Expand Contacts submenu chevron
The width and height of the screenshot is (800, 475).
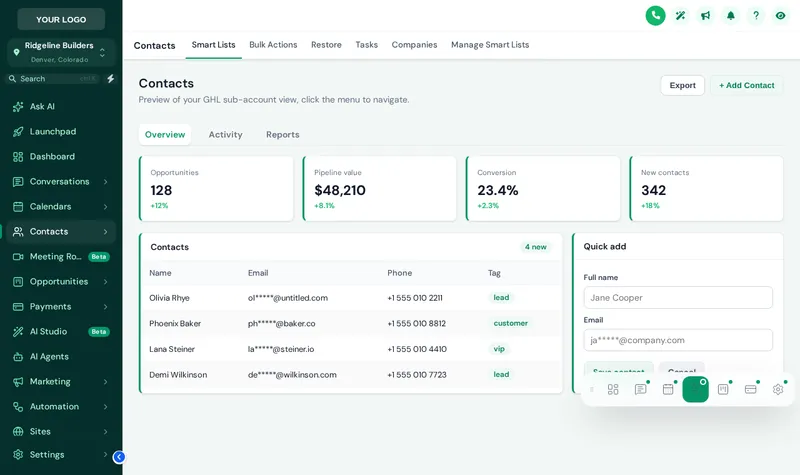[x=105, y=232]
